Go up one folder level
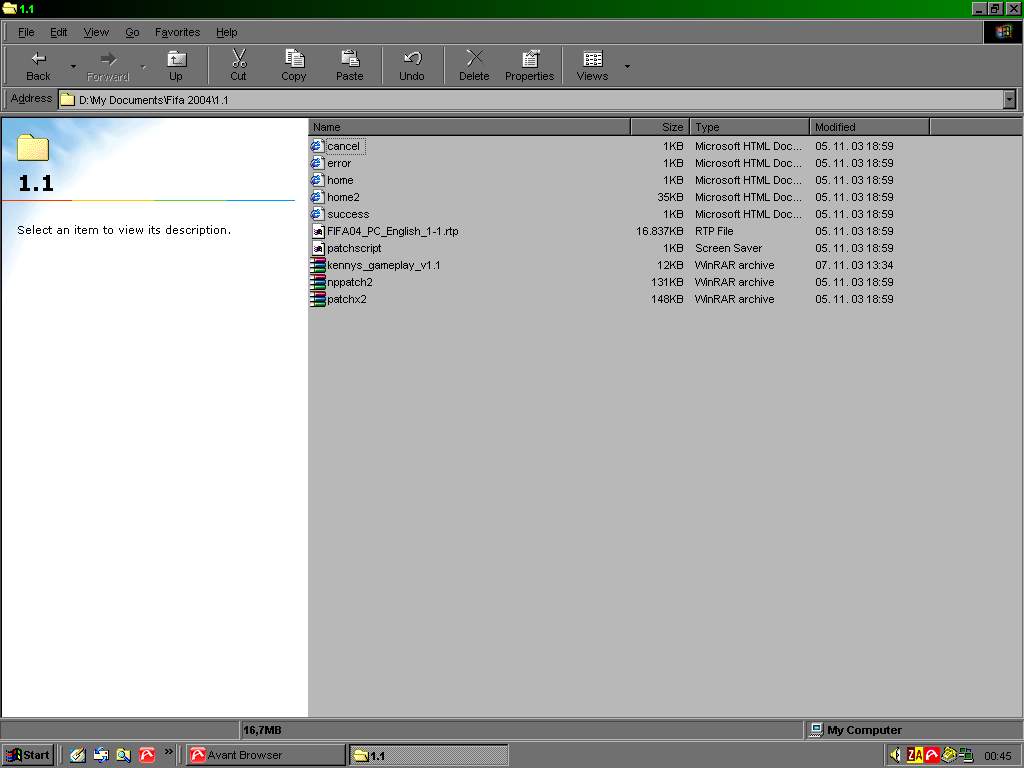Image resolution: width=1024 pixels, height=768 pixels. (176, 66)
